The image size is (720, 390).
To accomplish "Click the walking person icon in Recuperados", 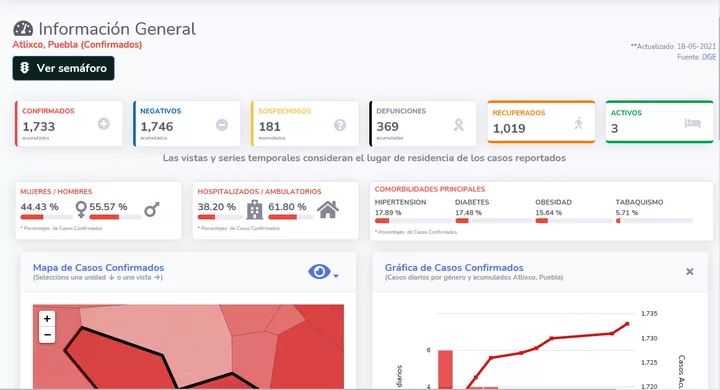I will click(x=579, y=123).
